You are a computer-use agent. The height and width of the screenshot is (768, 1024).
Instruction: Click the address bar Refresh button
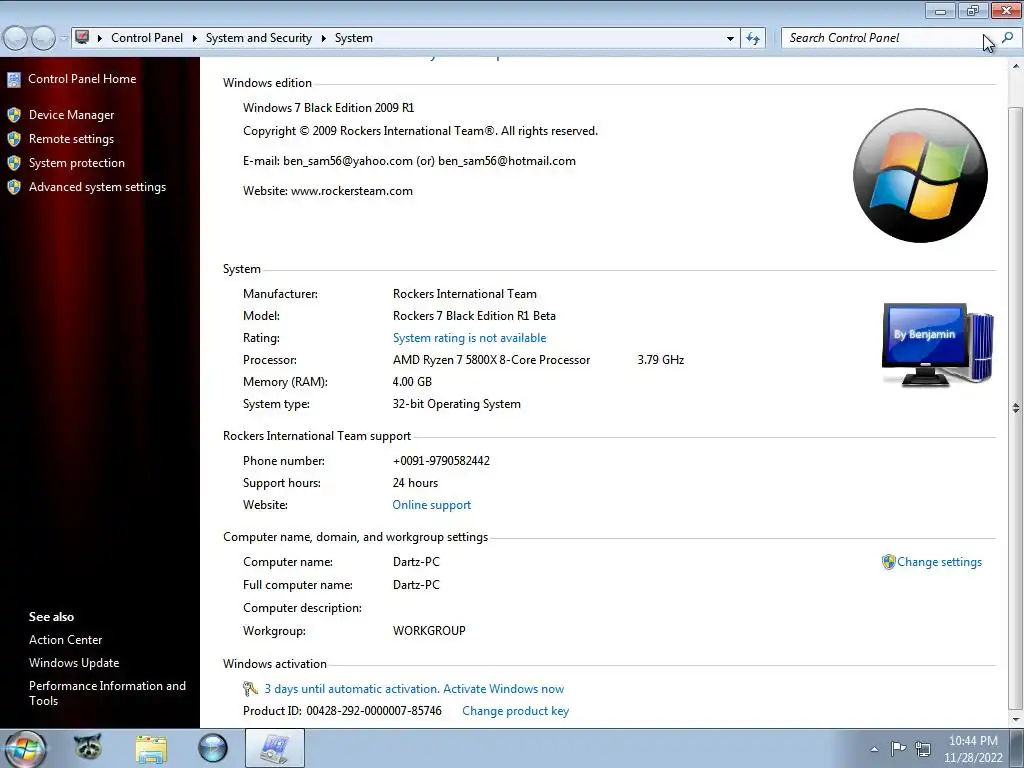[x=753, y=39]
